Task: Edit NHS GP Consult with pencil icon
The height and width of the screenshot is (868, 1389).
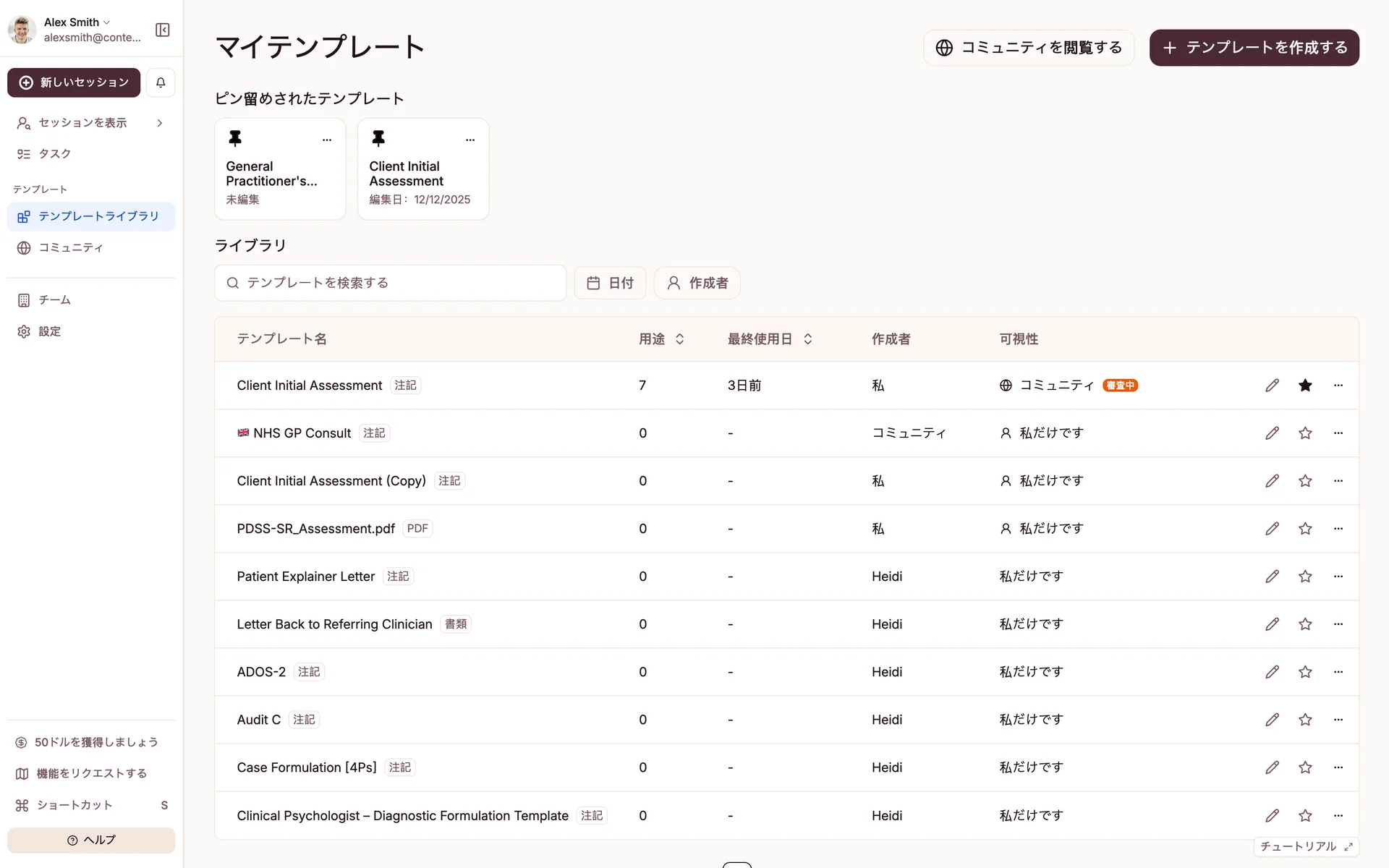Action: [x=1272, y=433]
